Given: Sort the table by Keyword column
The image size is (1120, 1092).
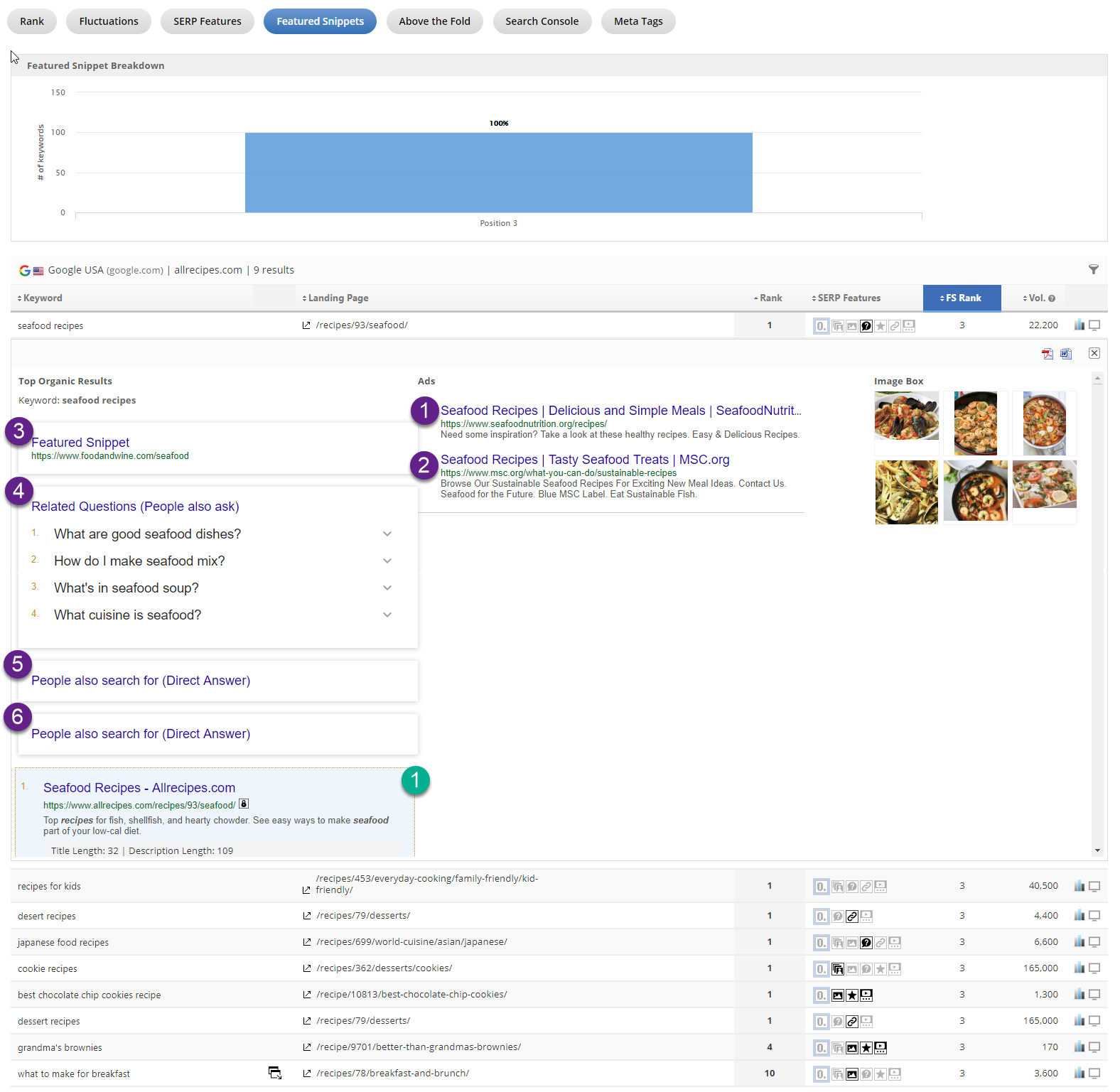Looking at the screenshot, I should tap(41, 298).
